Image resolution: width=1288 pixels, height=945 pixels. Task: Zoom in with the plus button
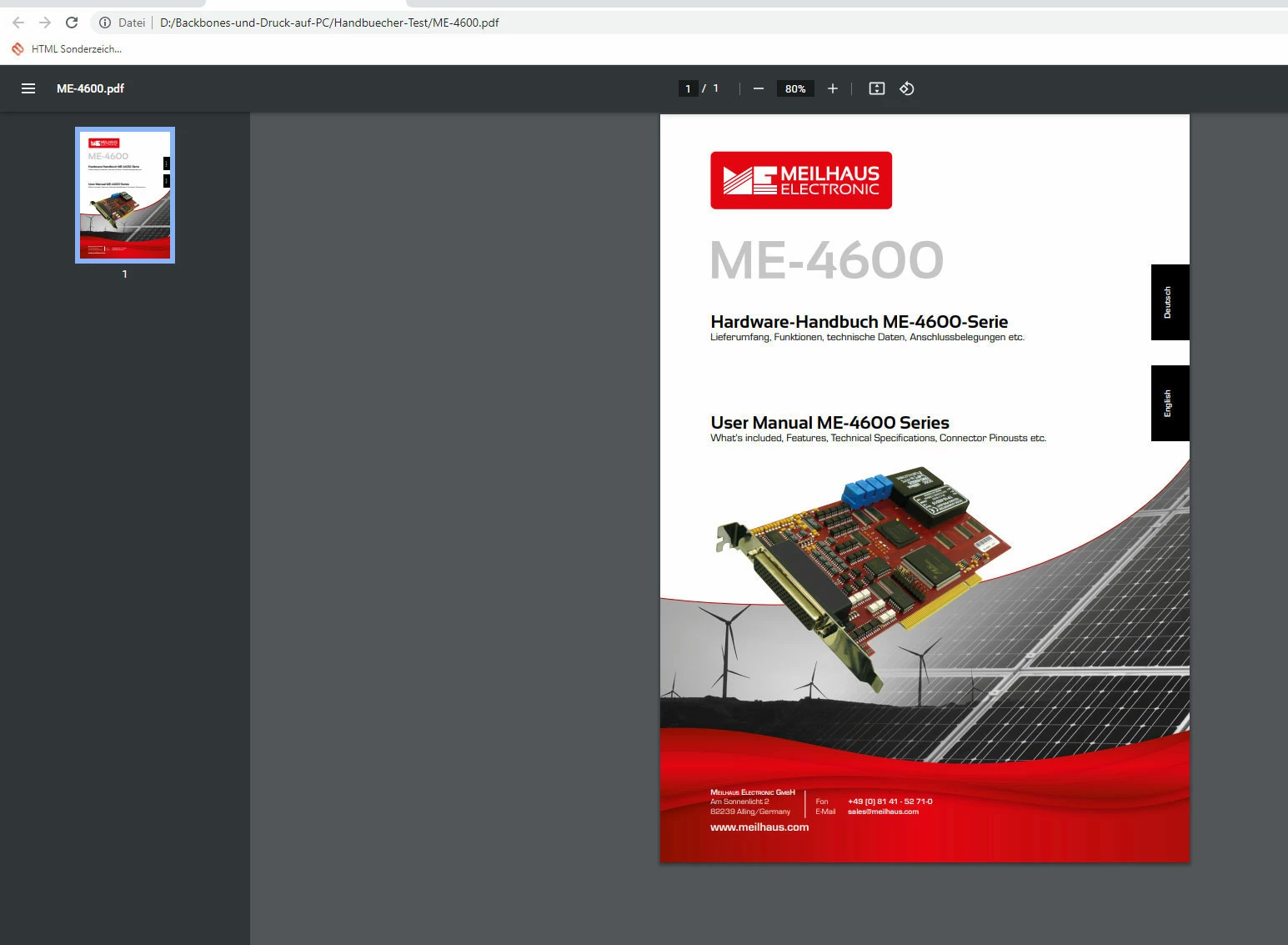click(832, 88)
